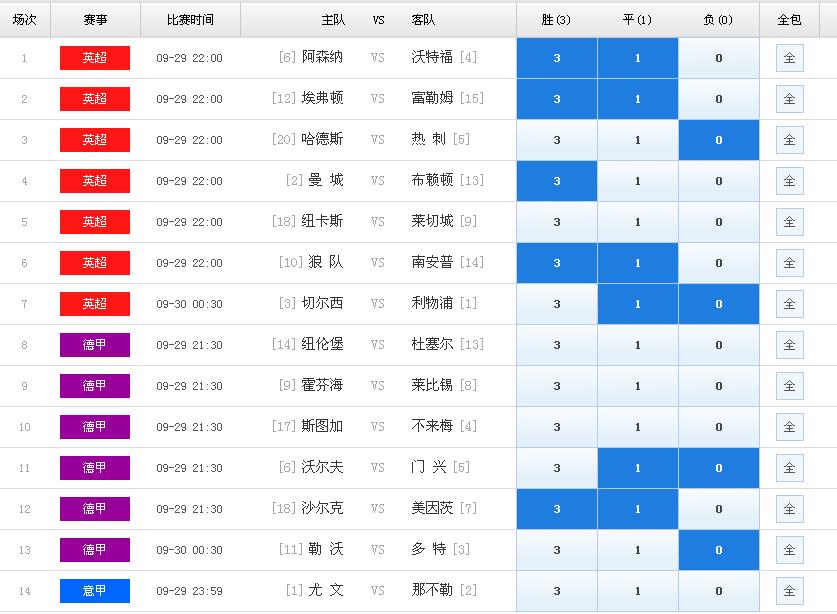Select all outcomes (全) for match 13
Image resolution: width=837 pixels, height=614 pixels.
[x=789, y=550]
